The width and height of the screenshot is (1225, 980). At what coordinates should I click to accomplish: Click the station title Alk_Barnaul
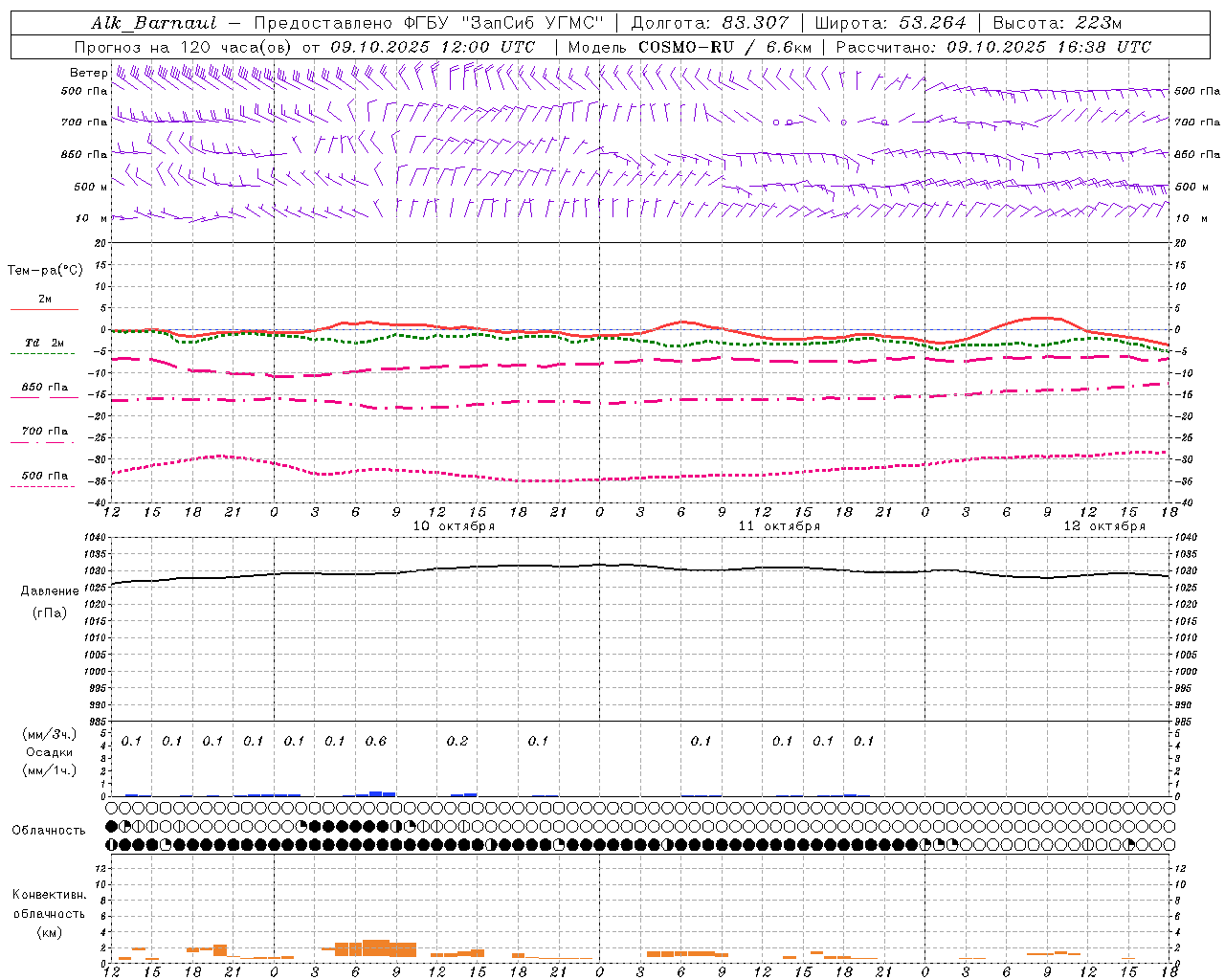[154, 23]
